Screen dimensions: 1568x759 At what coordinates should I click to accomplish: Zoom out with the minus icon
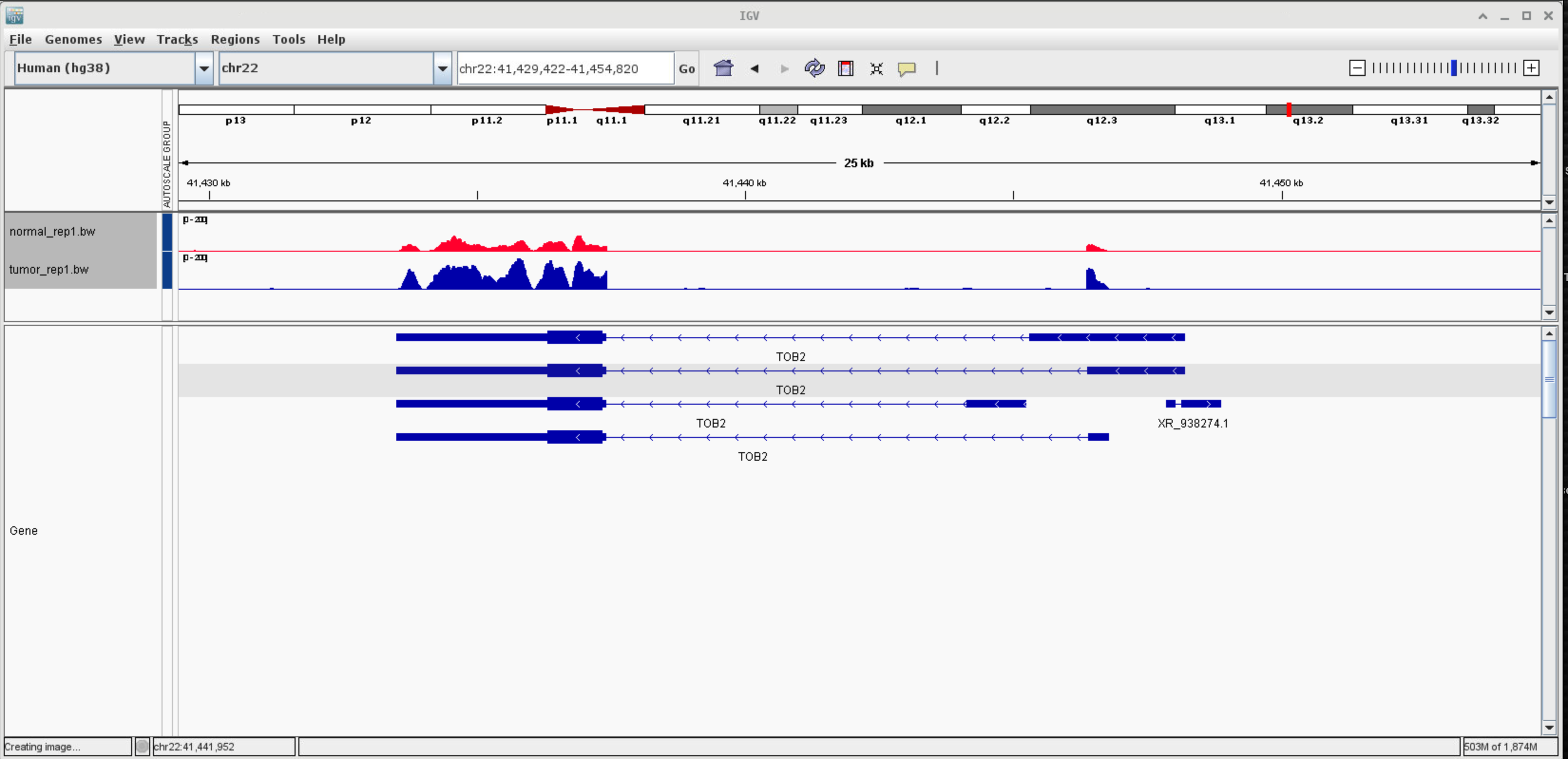click(1357, 68)
